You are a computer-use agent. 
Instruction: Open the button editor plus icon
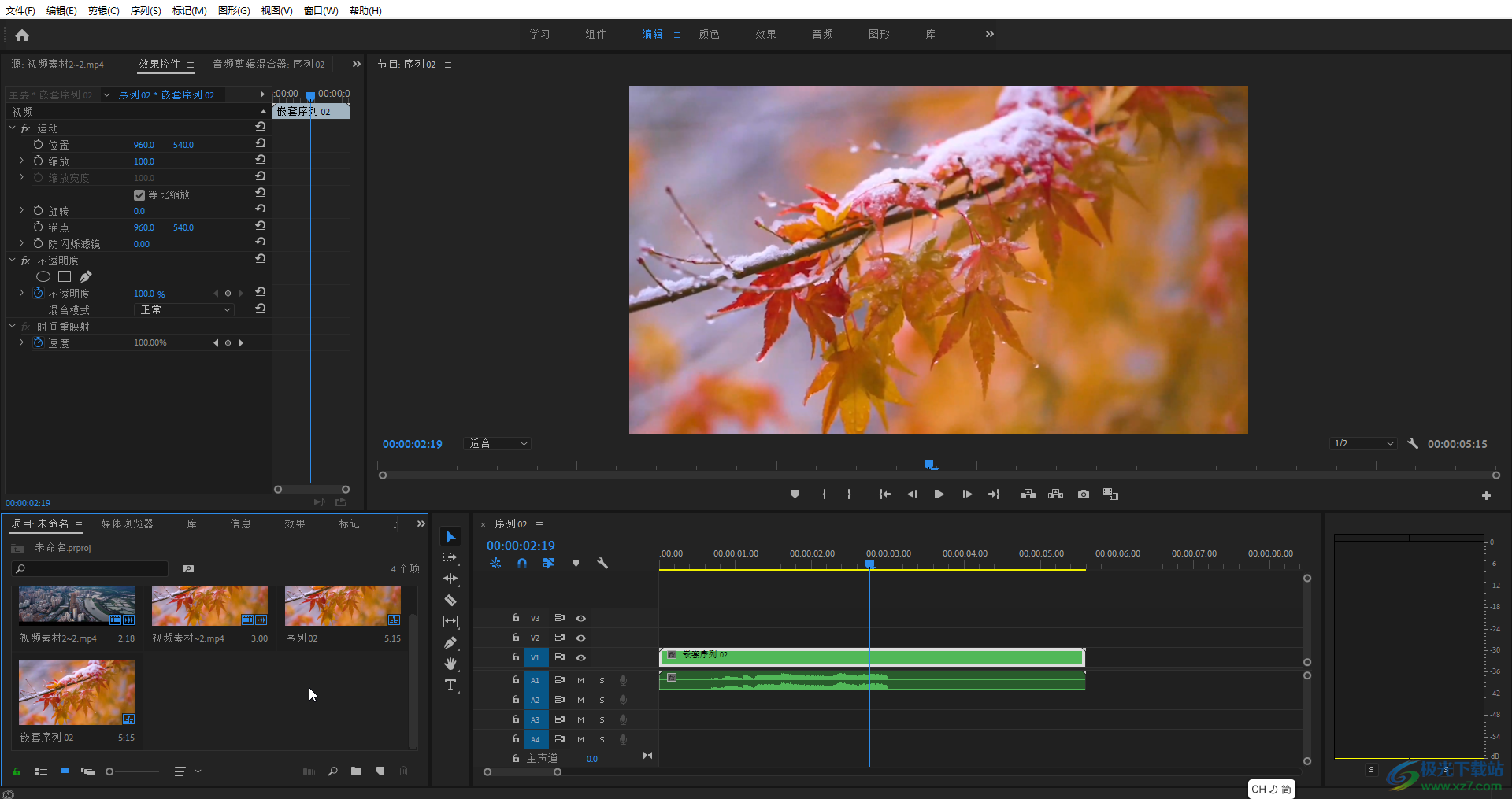tap(1486, 495)
